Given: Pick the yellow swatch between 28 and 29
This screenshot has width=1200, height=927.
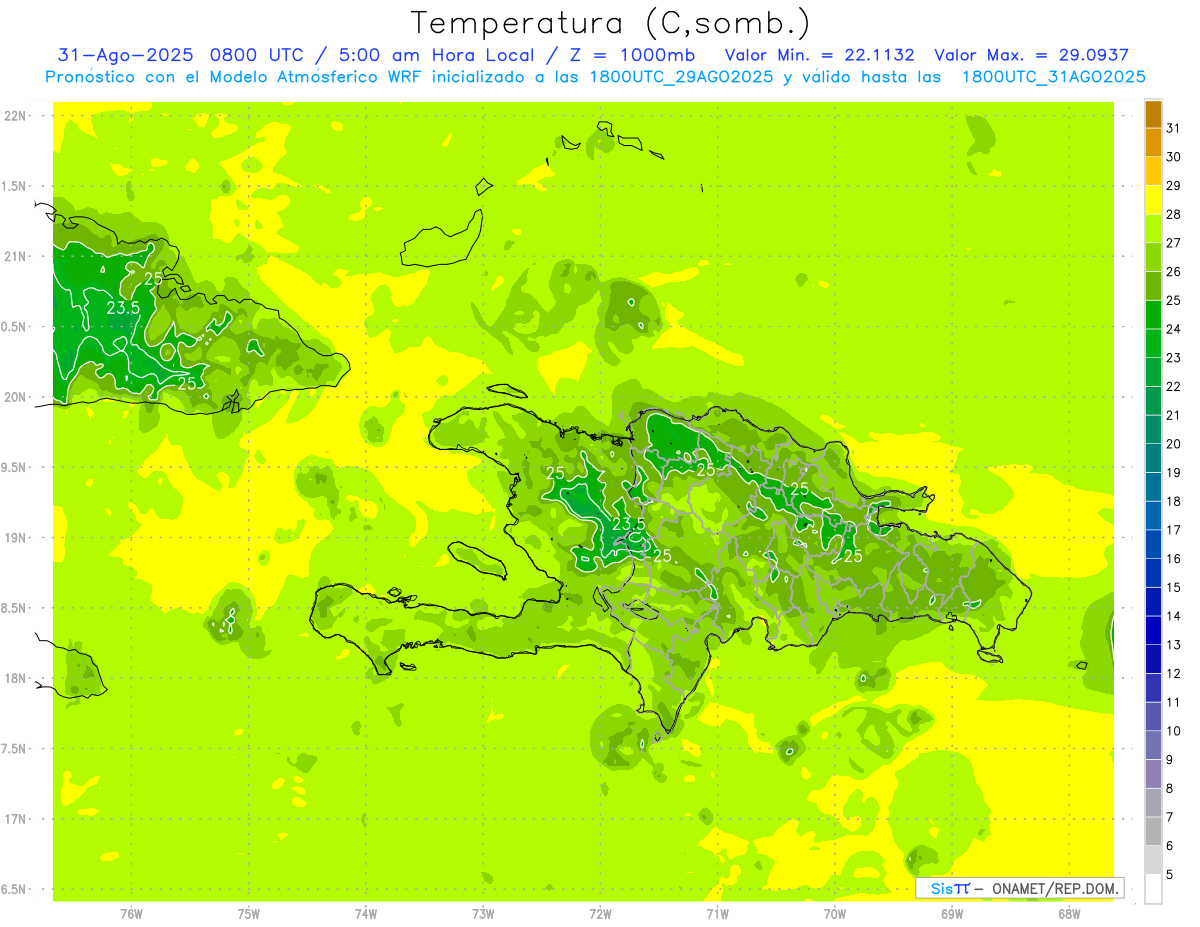Looking at the screenshot, I should 1153,200.
